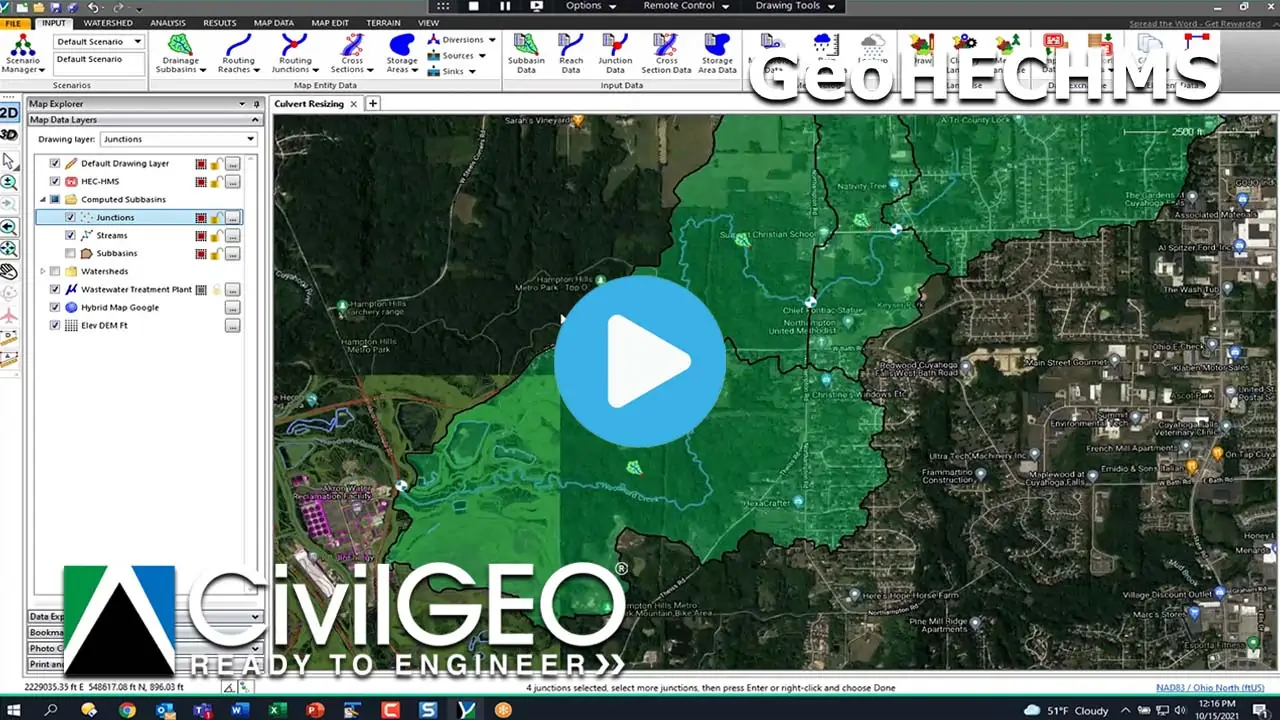Switch to 3D view mode

[9, 135]
